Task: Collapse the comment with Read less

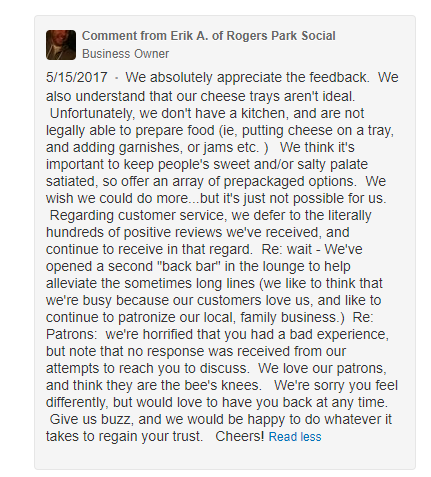Action: 295,437
